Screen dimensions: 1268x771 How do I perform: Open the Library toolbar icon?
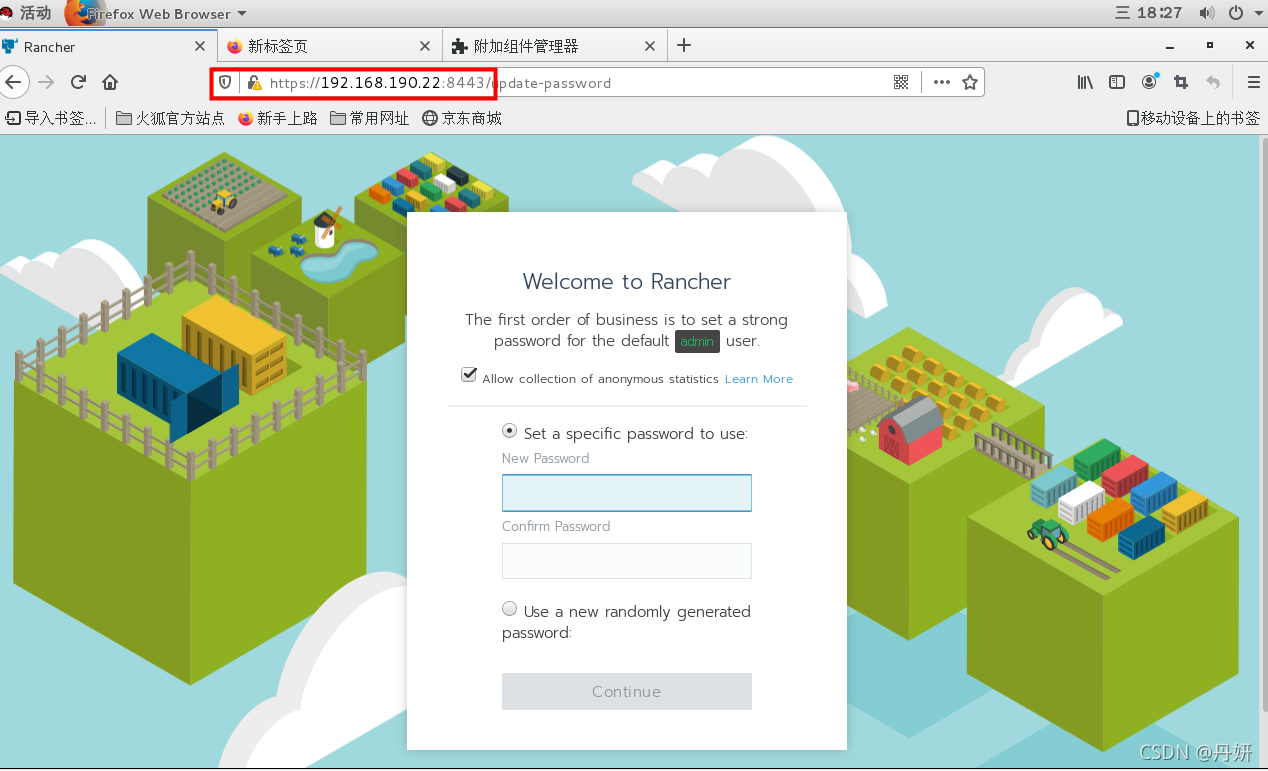(x=1085, y=83)
